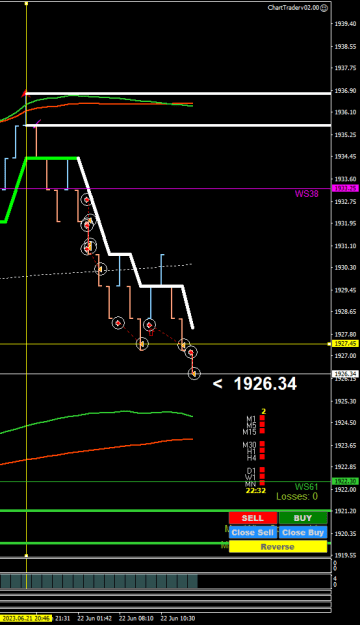Select the M30 timeframe label
The height and width of the screenshot is (625, 360).
(250, 445)
